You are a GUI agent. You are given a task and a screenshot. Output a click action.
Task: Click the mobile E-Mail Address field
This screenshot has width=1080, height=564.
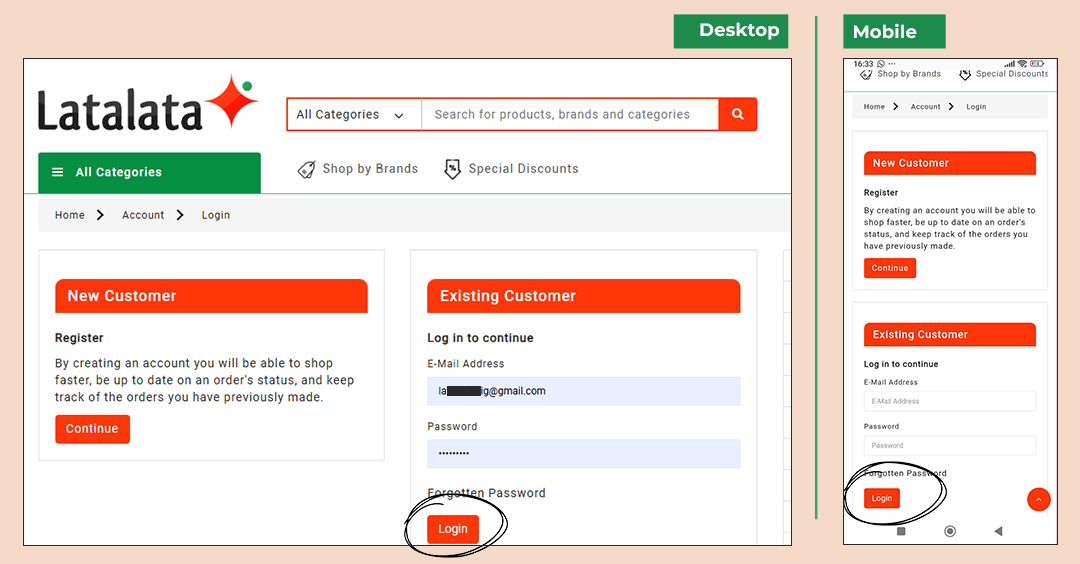tap(950, 401)
